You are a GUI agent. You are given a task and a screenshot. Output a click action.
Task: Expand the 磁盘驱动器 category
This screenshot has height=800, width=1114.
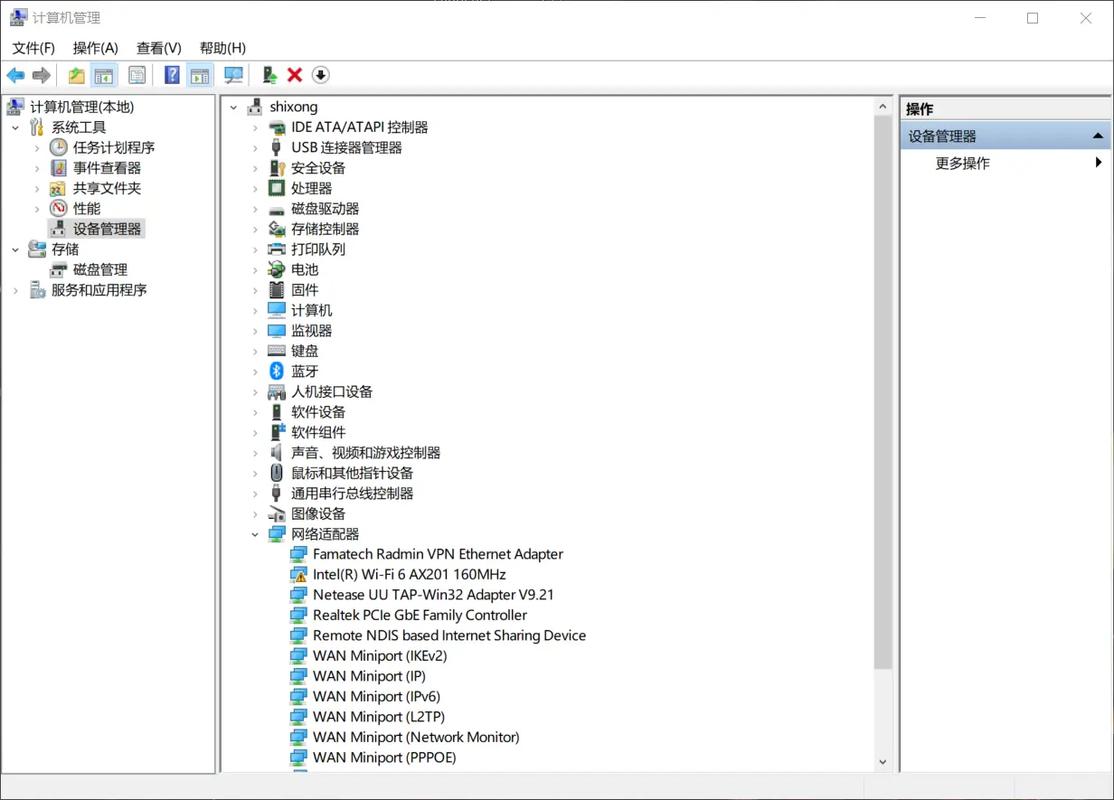(x=256, y=209)
